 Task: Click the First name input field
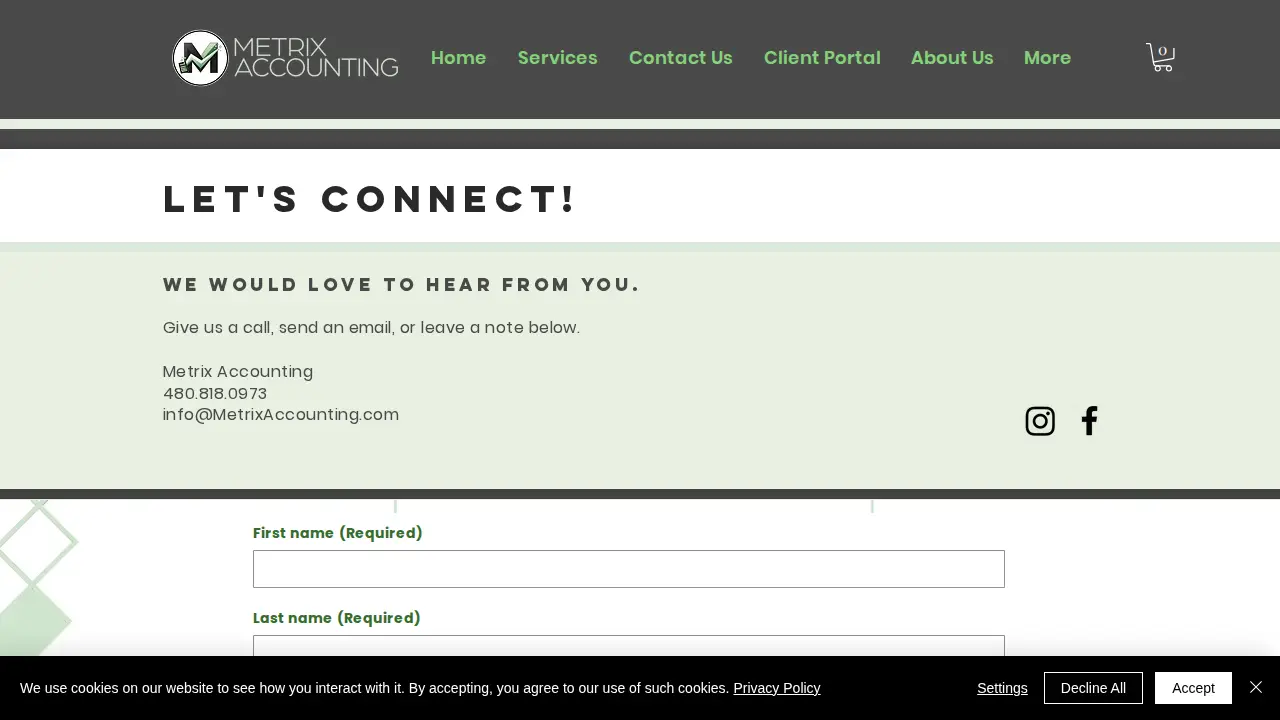(629, 569)
